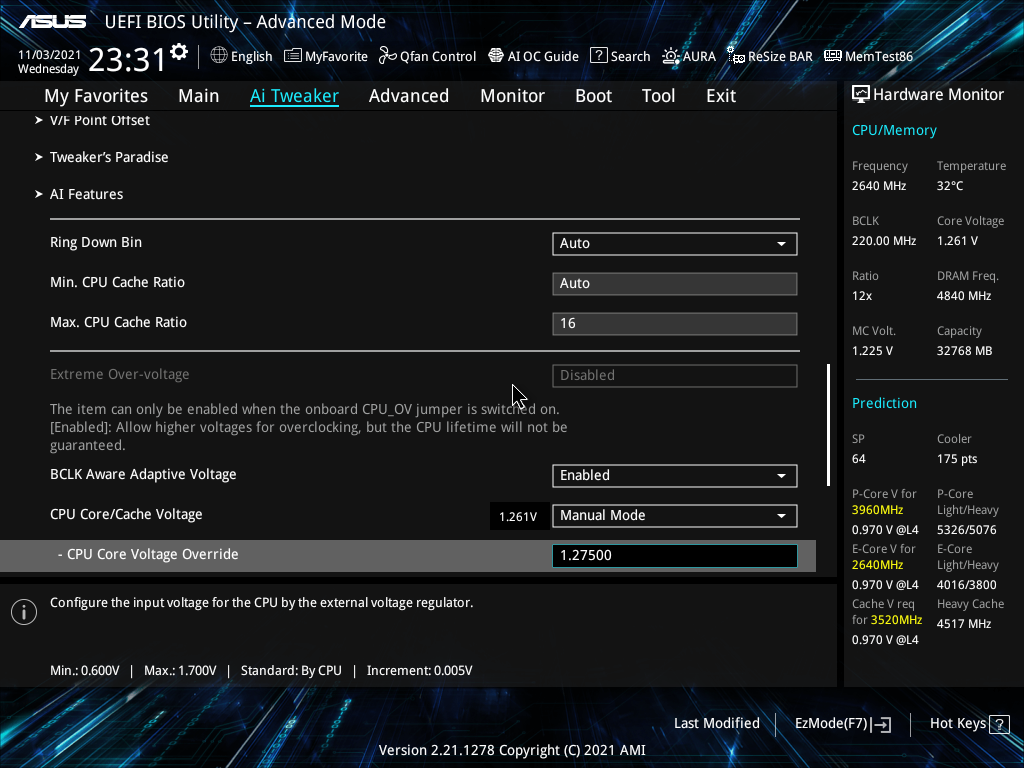Click the Cooler 175 pts value
The image size is (1024, 768).
tap(957, 459)
